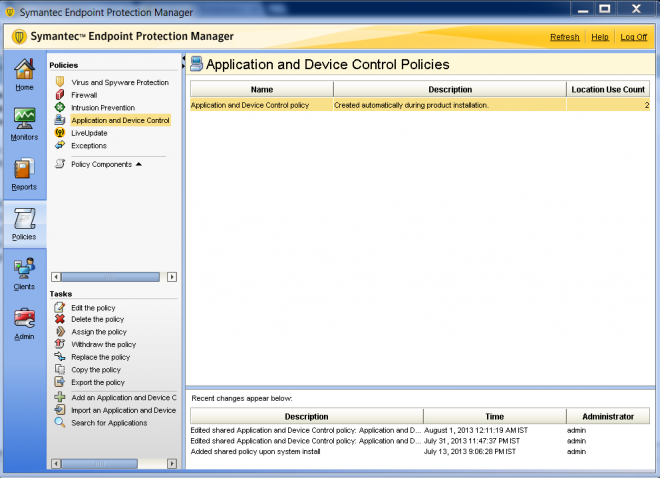
Task: Select the July 31, 2013 11:47:37 PM entry
Action: click(x=420, y=441)
